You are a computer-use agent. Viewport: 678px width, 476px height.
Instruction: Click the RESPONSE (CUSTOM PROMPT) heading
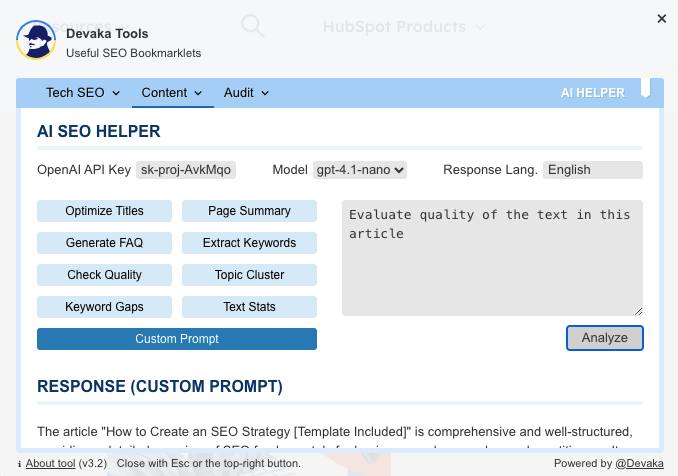click(x=160, y=387)
